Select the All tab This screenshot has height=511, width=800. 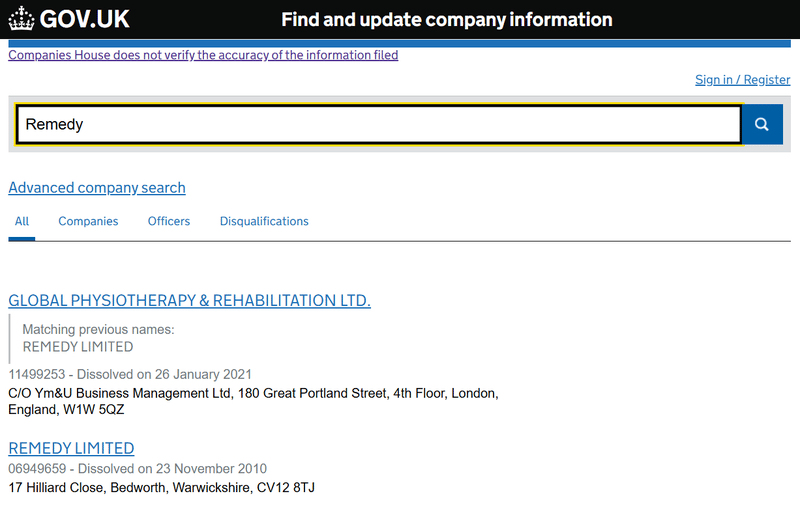click(x=21, y=221)
